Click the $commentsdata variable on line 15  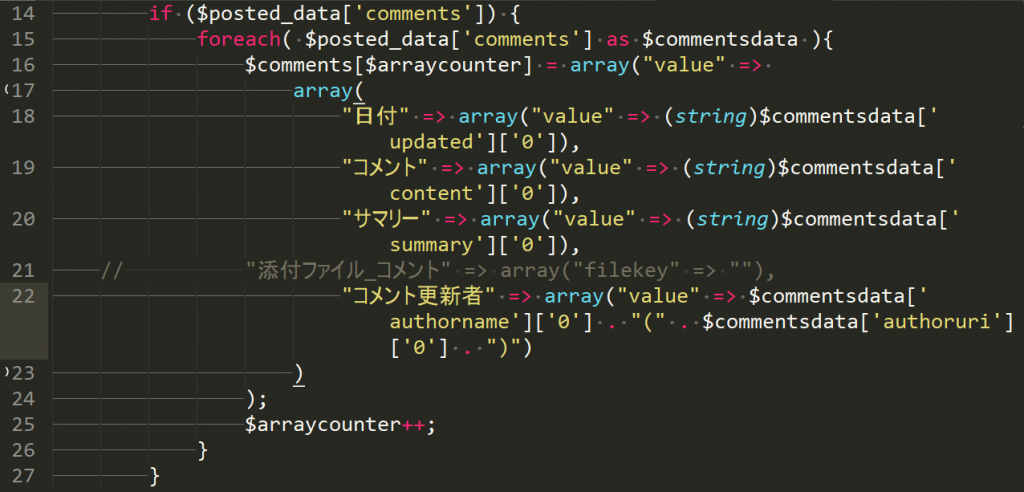click(720, 39)
